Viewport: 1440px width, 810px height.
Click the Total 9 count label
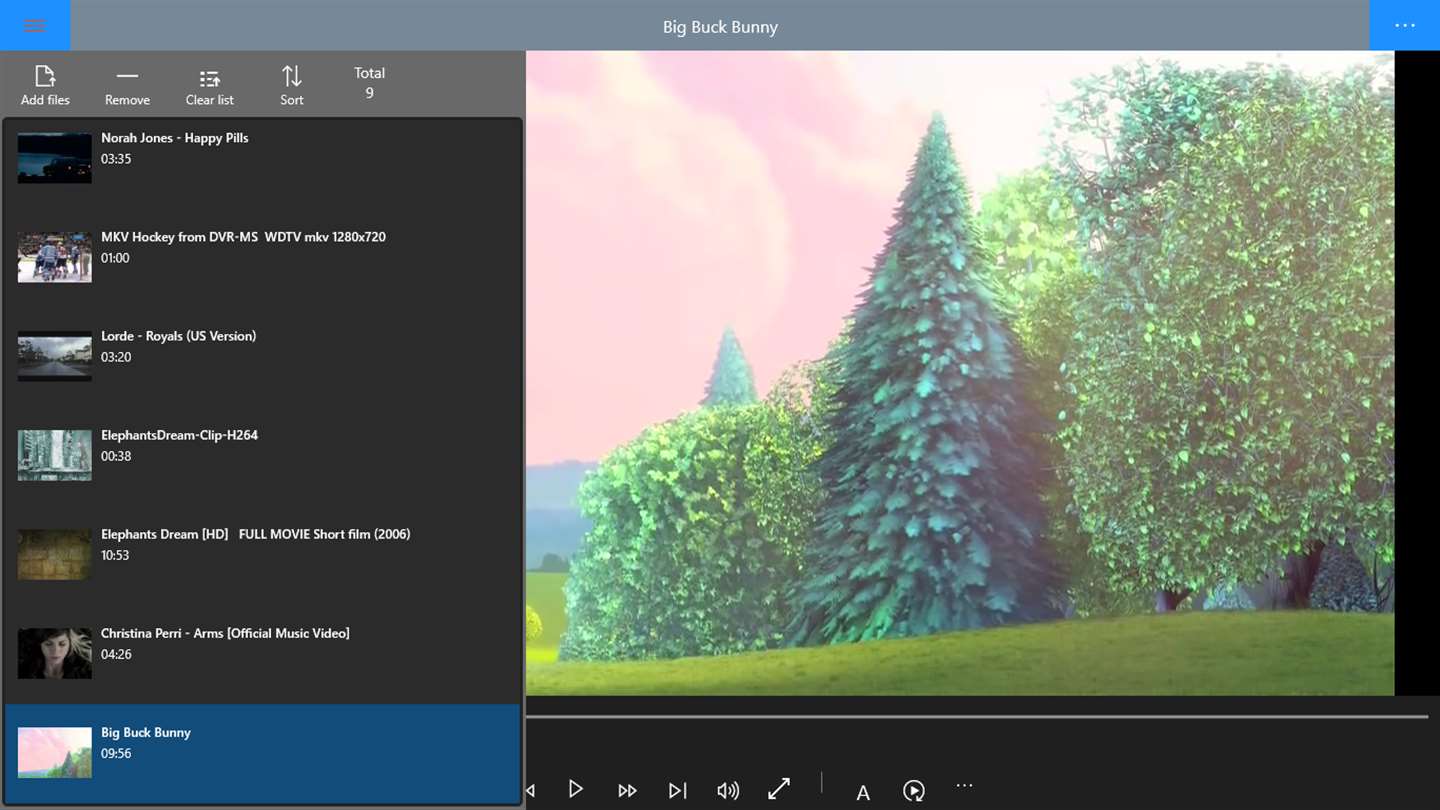pos(369,83)
